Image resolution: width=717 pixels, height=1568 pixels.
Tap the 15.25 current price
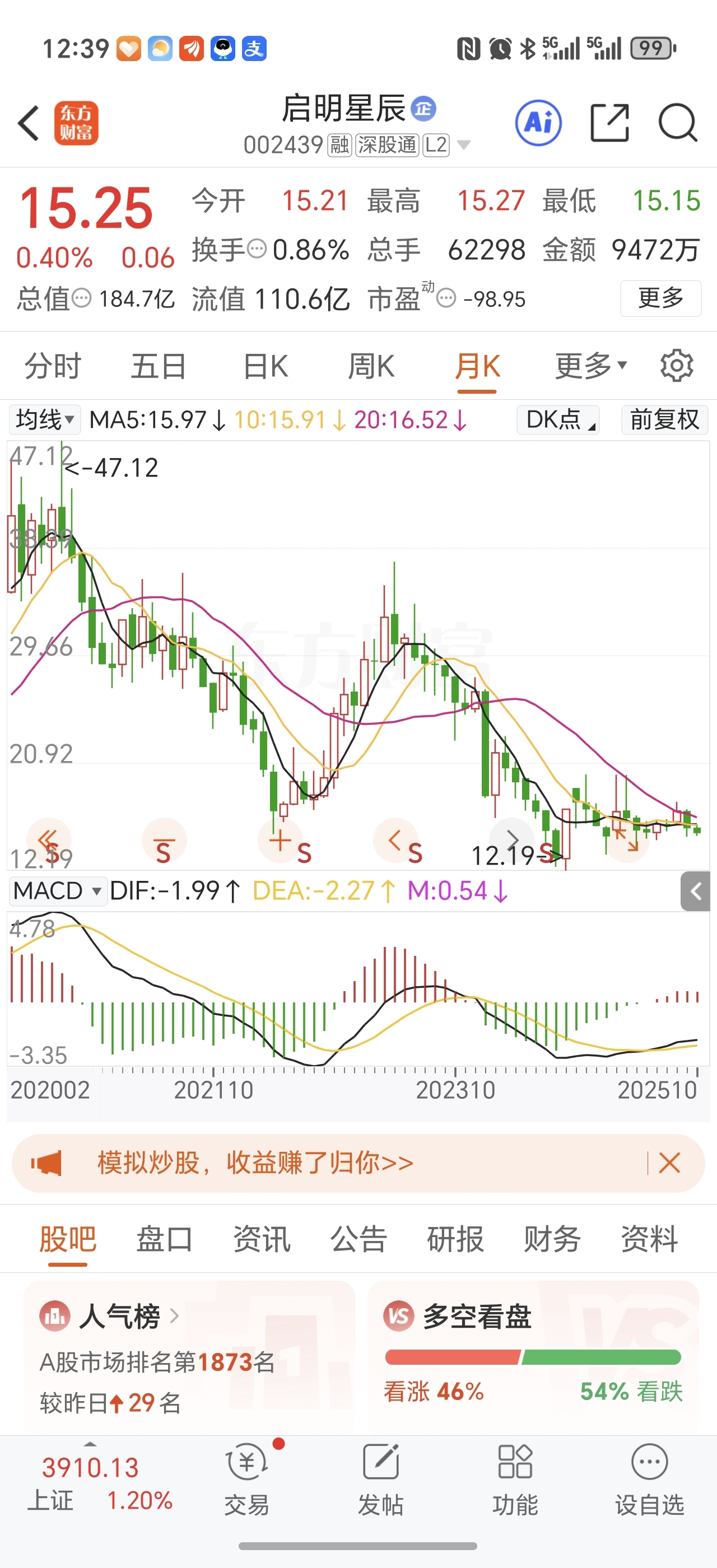click(x=86, y=208)
